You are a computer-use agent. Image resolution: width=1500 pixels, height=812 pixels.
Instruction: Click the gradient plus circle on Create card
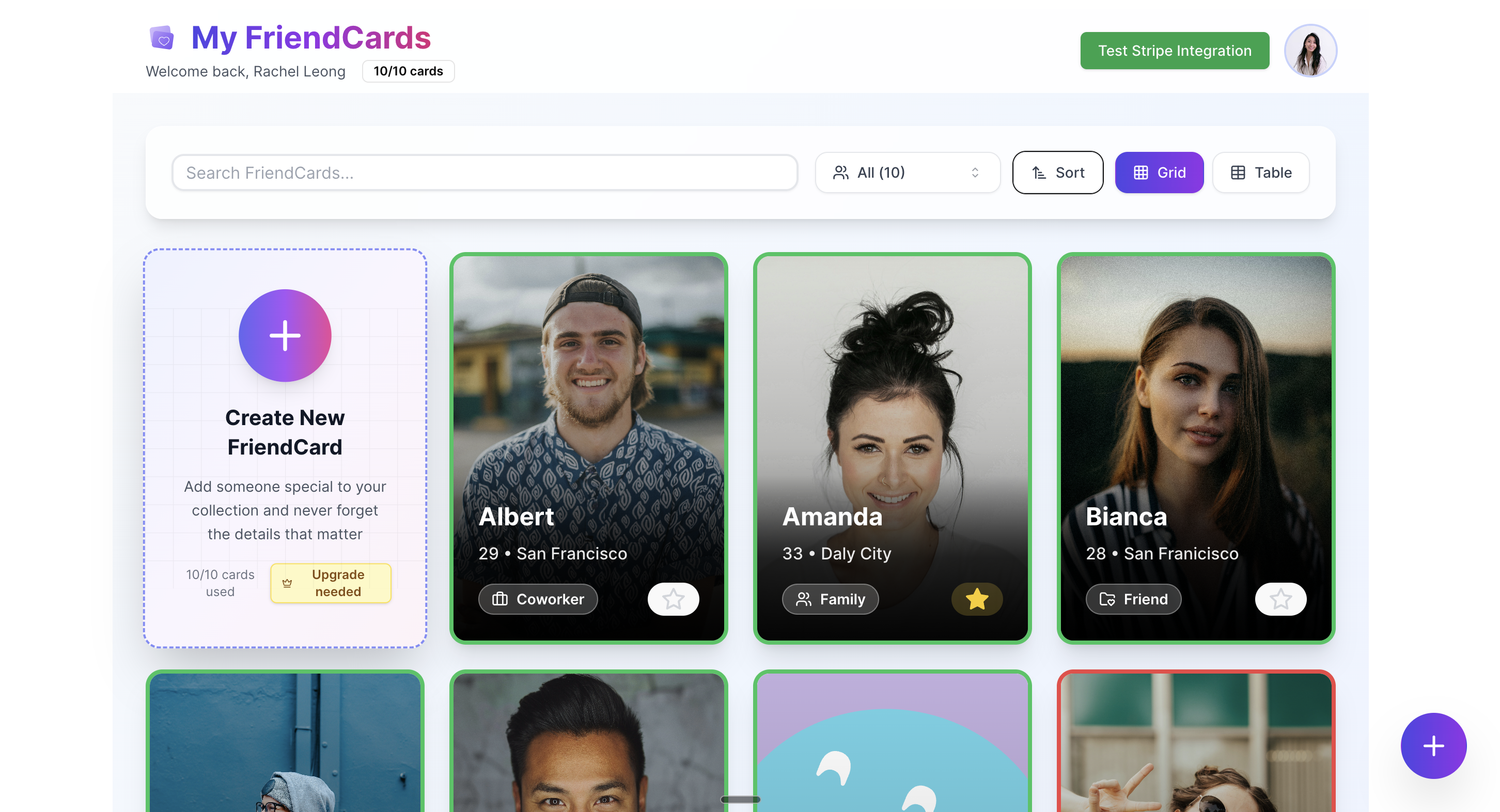click(x=285, y=336)
